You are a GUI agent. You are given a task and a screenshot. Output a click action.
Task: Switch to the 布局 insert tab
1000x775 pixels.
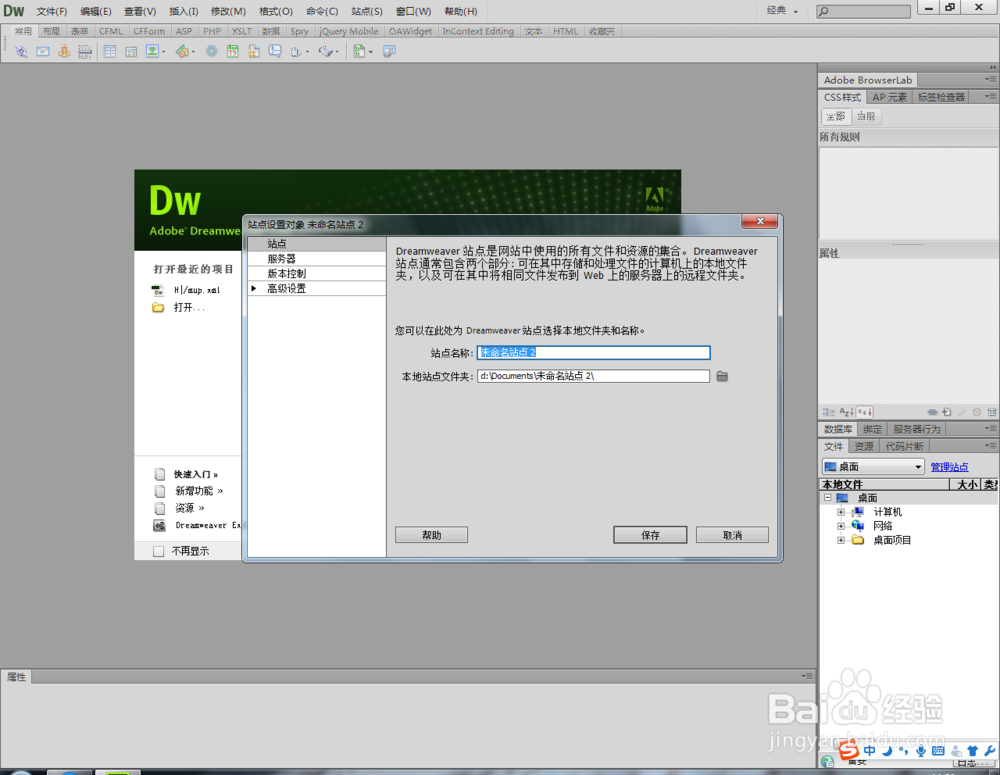pyautogui.click(x=51, y=31)
